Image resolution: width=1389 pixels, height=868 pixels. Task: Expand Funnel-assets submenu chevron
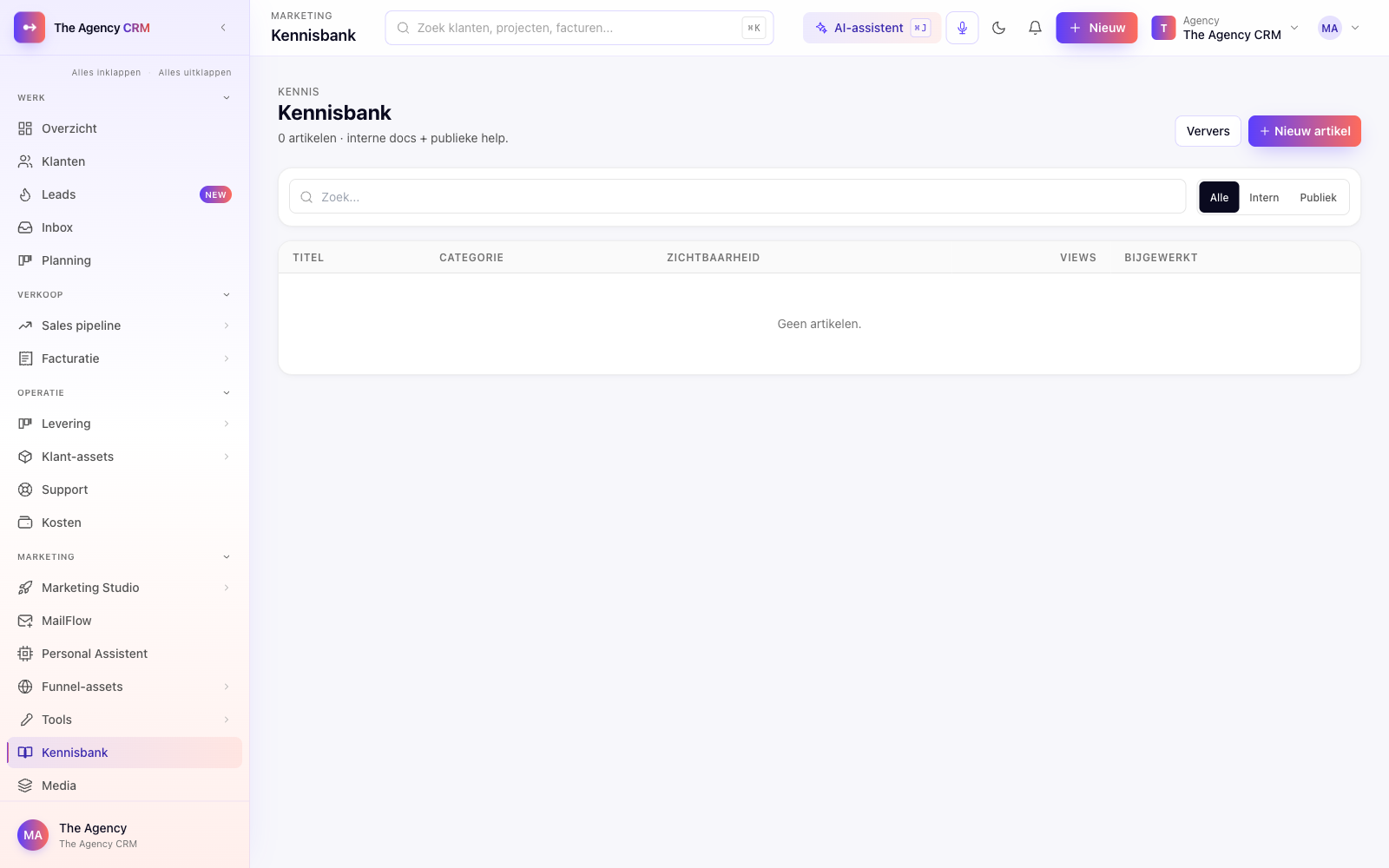tap(227, 687)
